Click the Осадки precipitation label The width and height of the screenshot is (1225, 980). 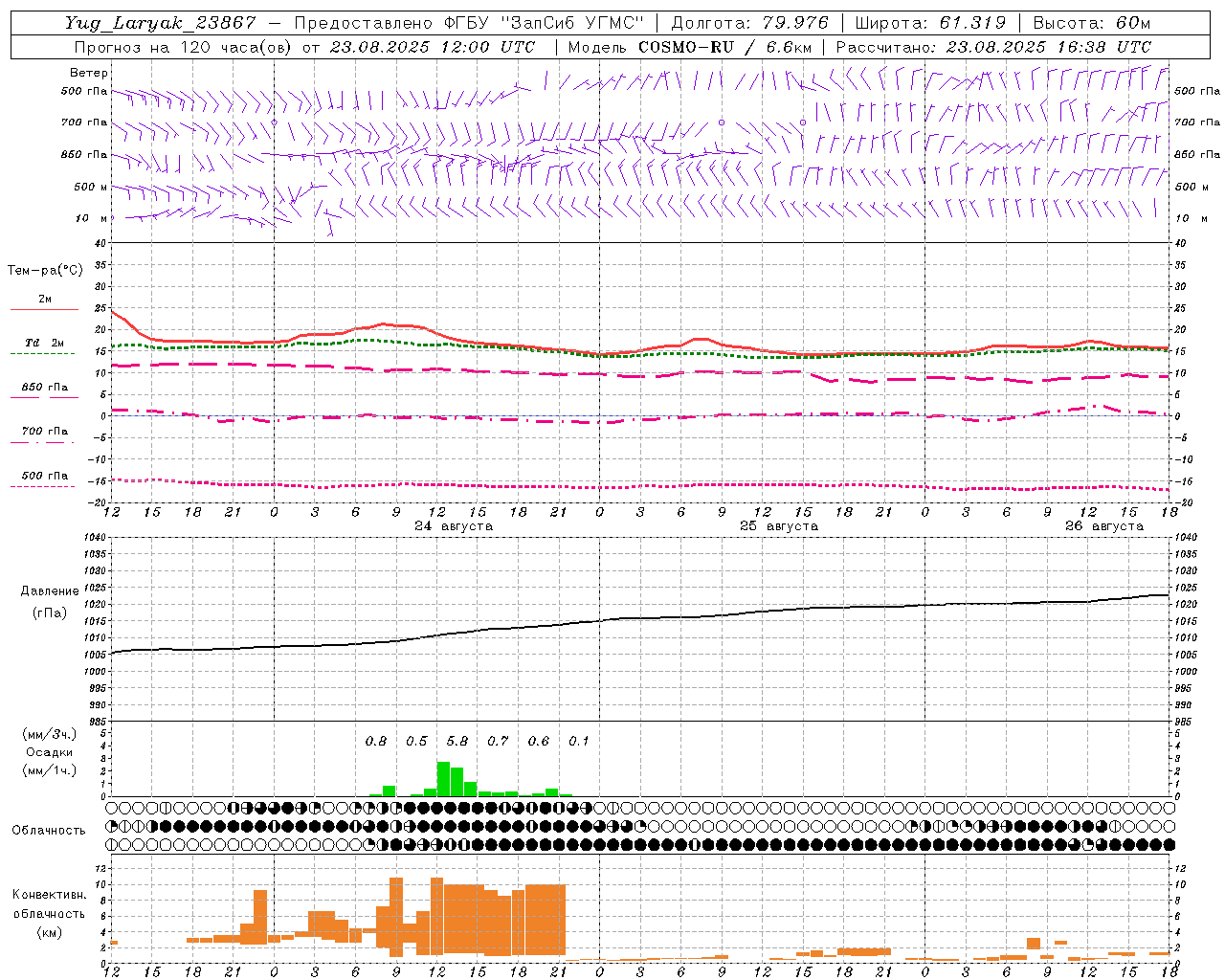49,752
